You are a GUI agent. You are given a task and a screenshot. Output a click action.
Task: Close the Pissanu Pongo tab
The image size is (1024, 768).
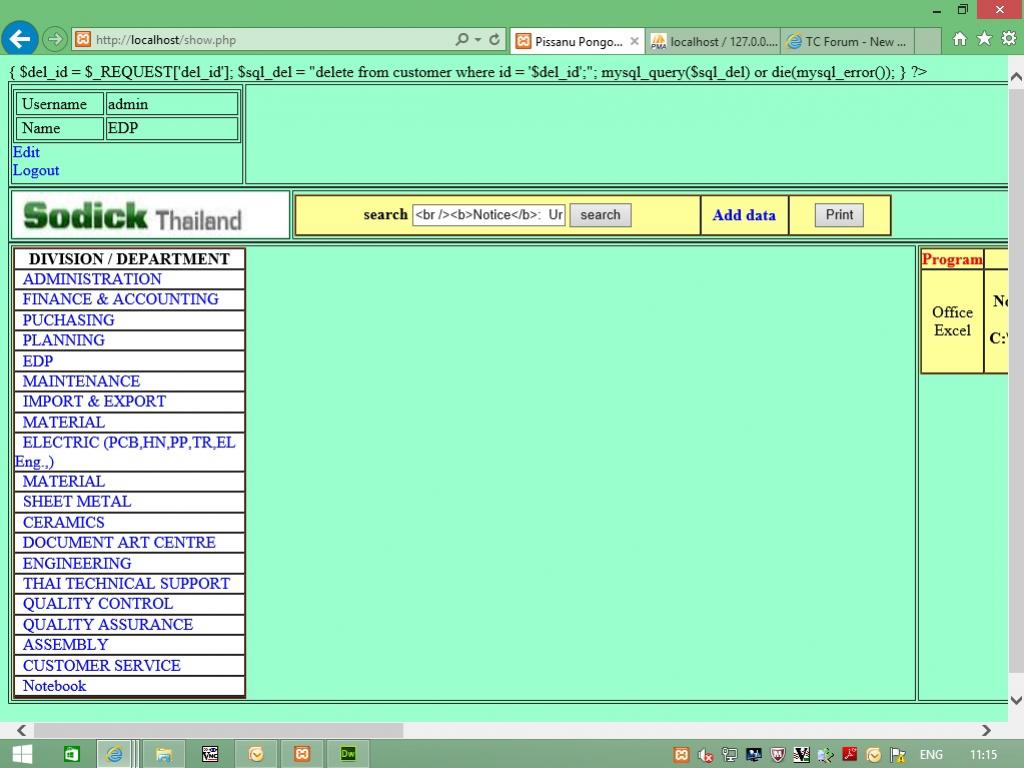click(634, 41)
